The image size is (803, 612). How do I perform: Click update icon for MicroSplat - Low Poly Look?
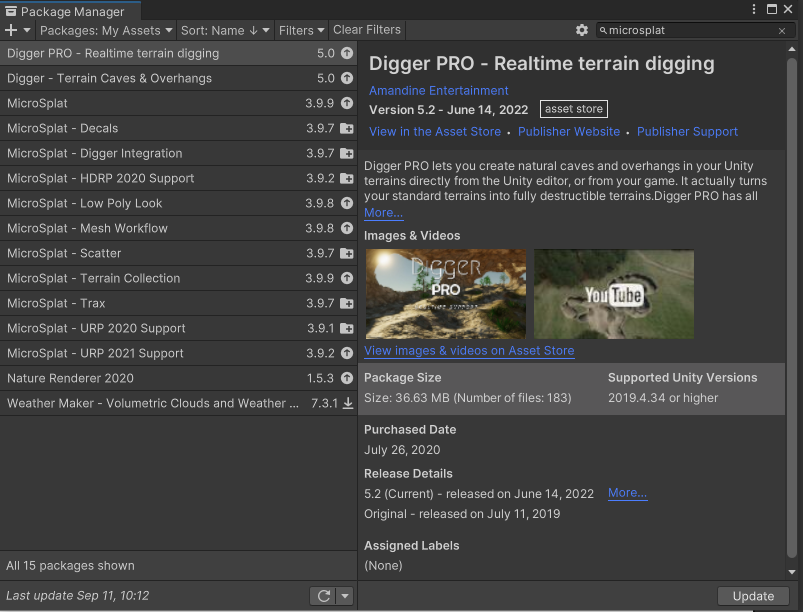pyautogui.click(x=347, y=203)
